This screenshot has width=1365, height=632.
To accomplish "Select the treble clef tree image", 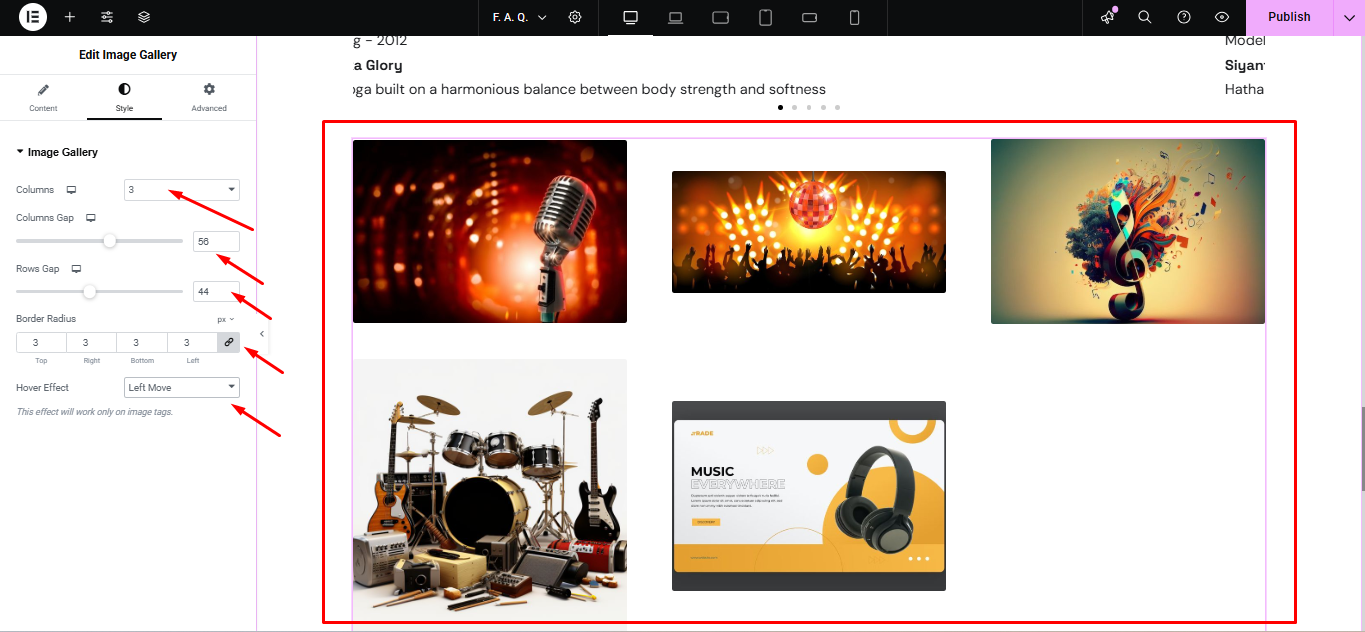I will (1128, 231).
